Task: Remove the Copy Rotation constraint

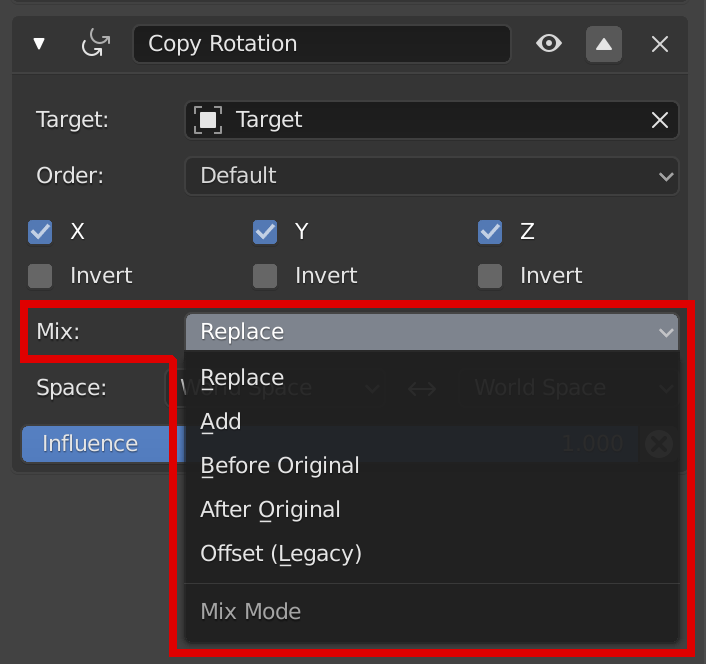Action: 660,44
